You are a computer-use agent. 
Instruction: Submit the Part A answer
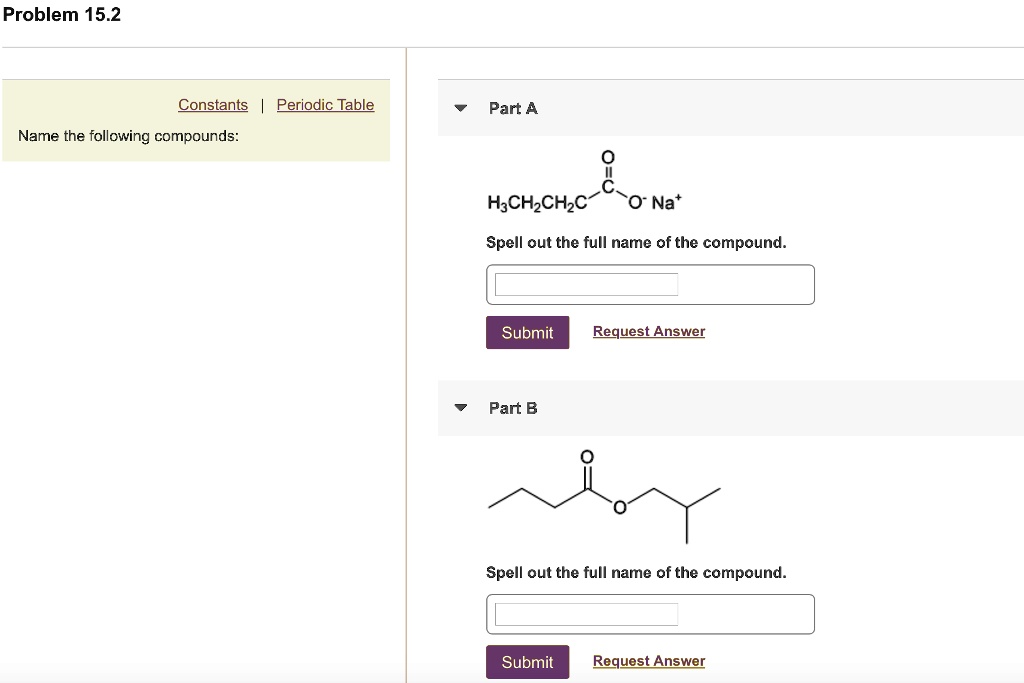[x=527, y=332]
